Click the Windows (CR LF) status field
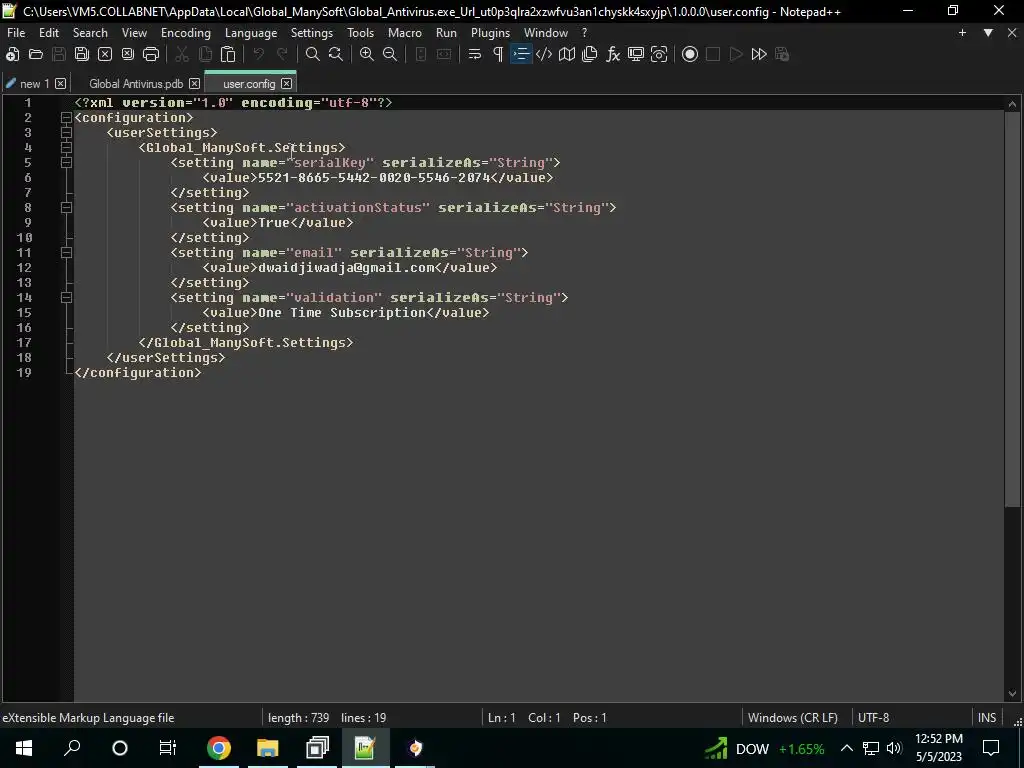This screenshot has width=1024, height=768. [793, 717]
